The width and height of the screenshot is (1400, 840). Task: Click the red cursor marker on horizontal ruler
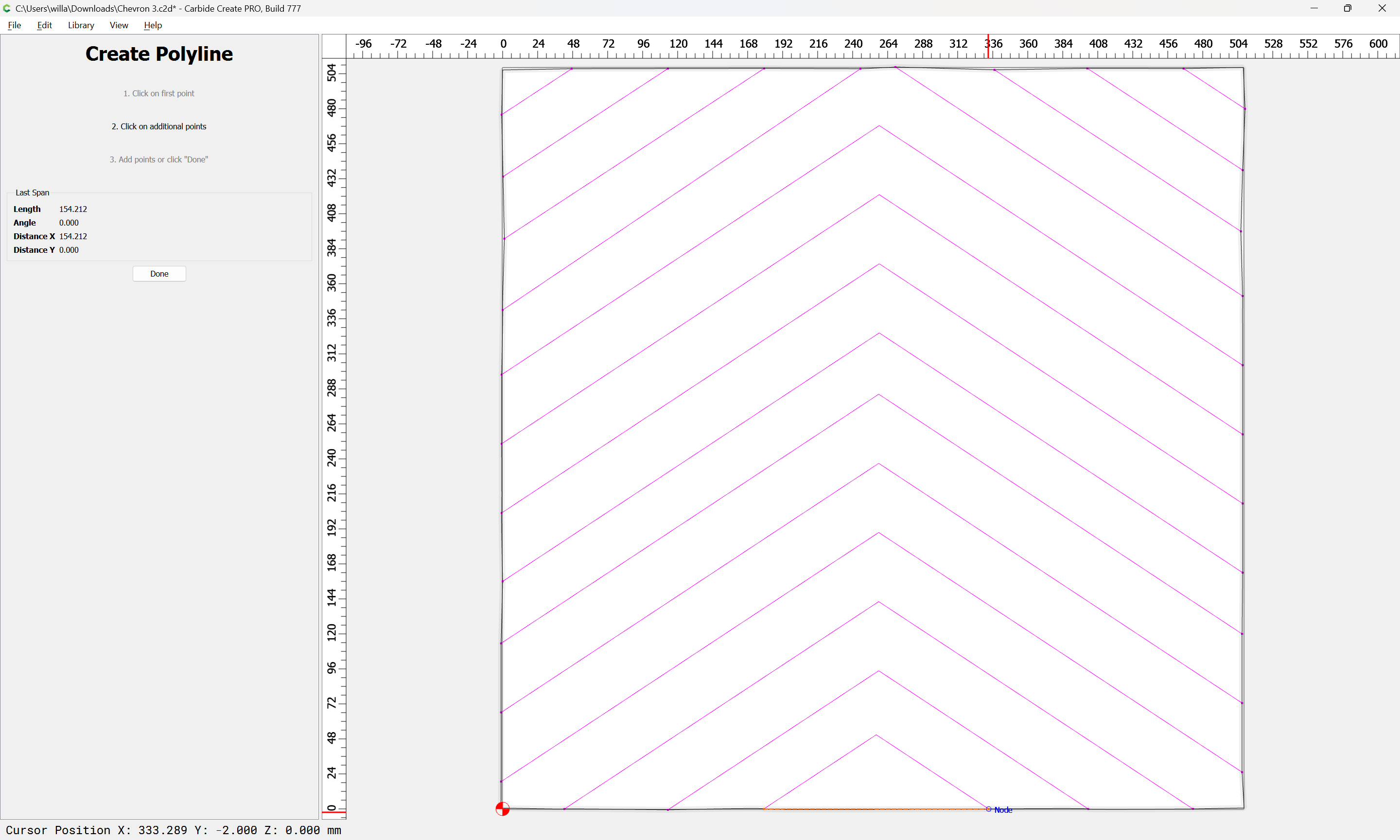point(989,46)
